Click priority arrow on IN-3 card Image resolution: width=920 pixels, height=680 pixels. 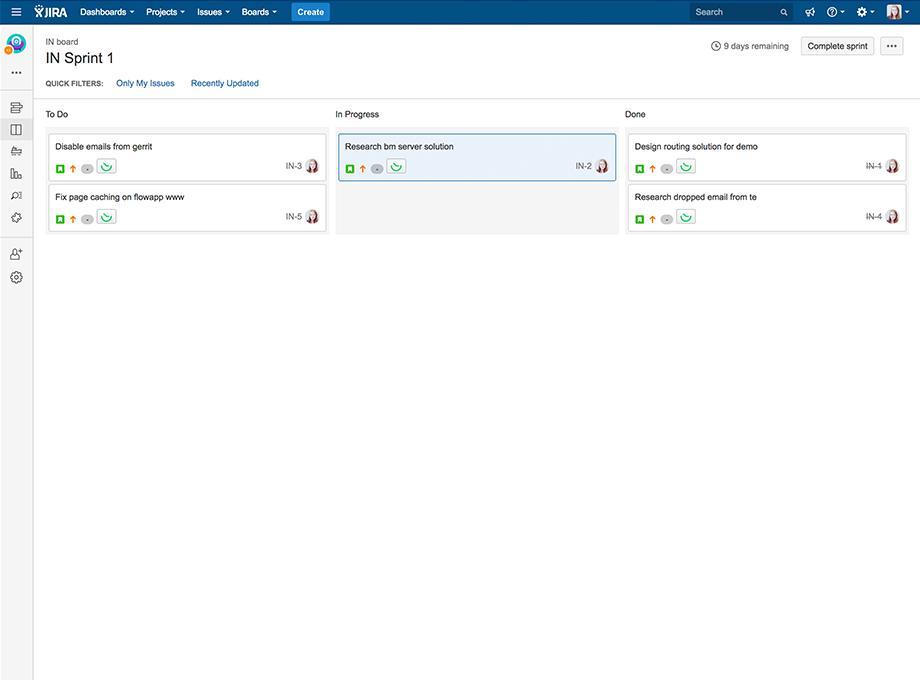click(x=73, y=169)
